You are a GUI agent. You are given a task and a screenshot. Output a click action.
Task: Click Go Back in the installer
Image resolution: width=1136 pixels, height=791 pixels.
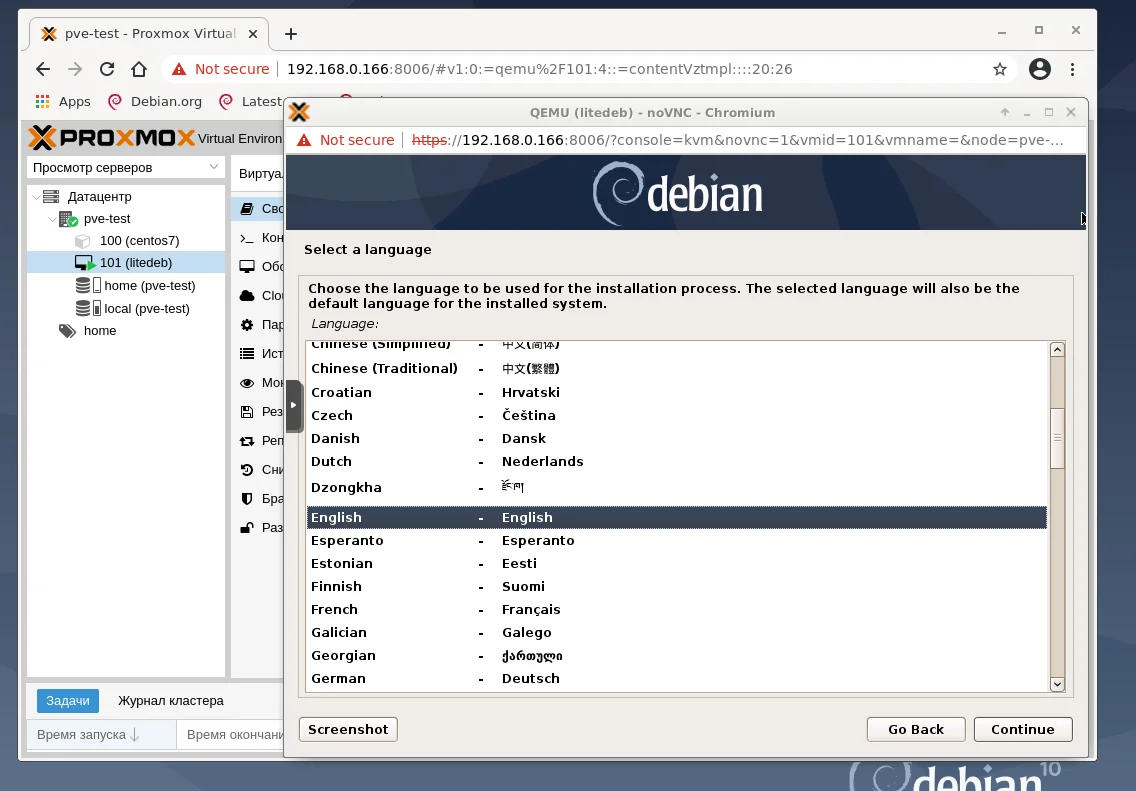(915, 729)
